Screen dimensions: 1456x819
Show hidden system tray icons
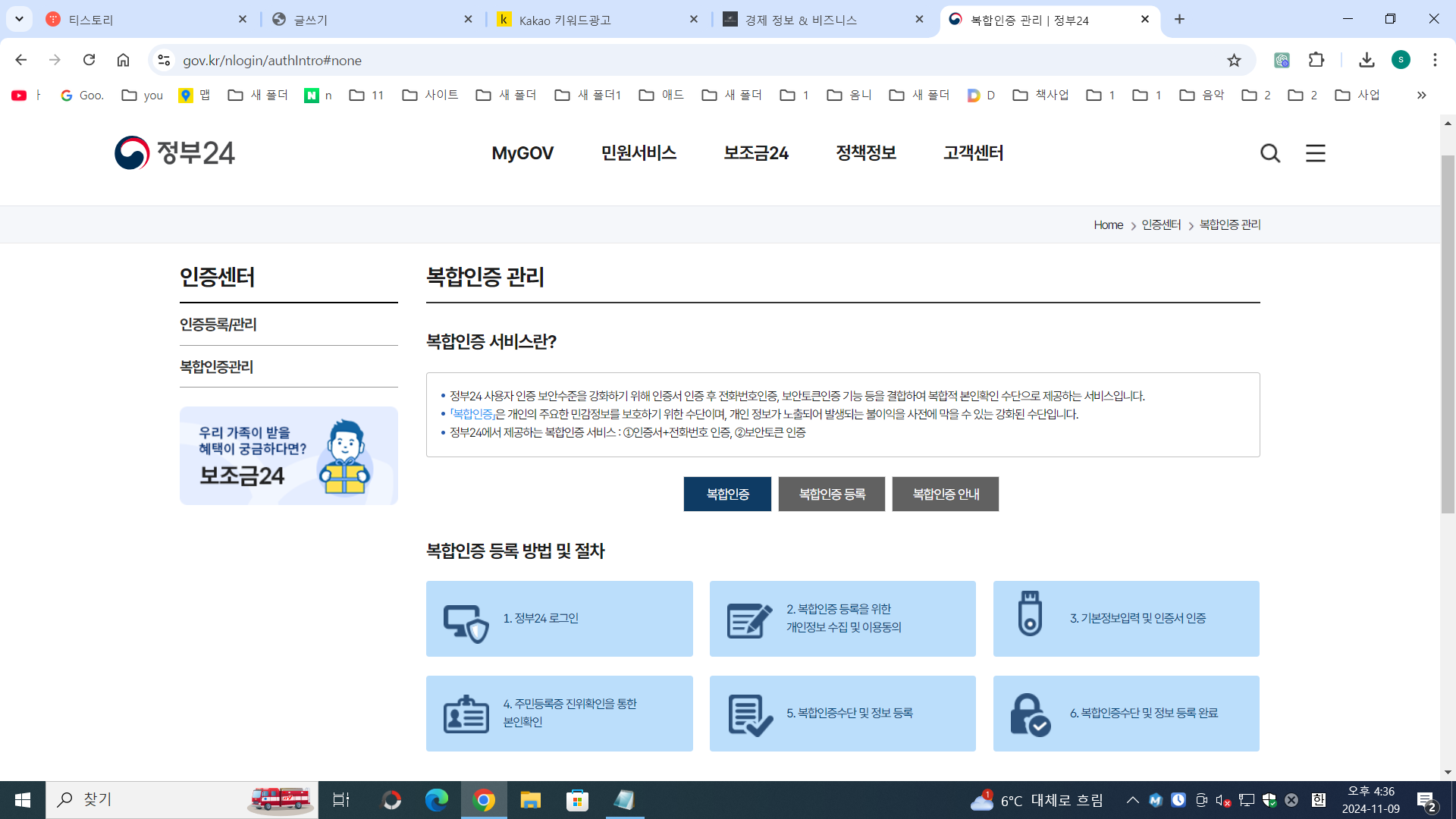pyautogui.click(x=1132, y=800)
